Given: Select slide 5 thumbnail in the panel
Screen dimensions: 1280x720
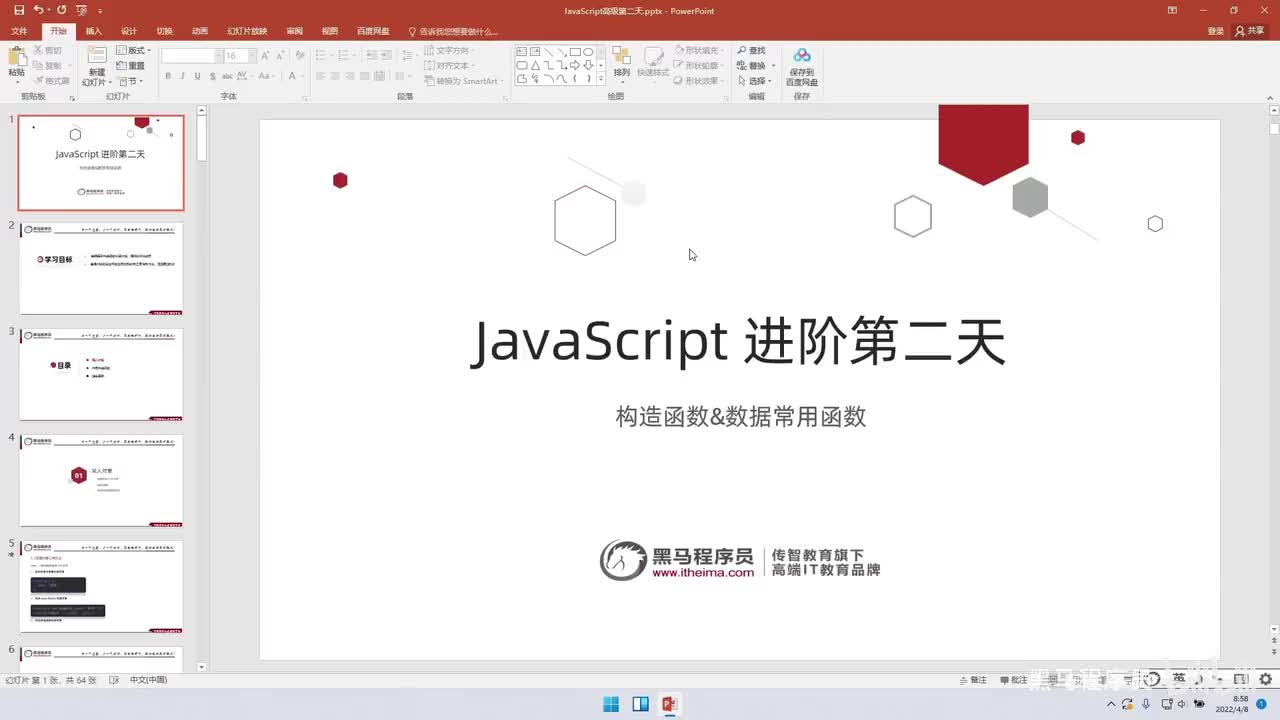Looking at the screenshot, I should [x=101, y=586].
